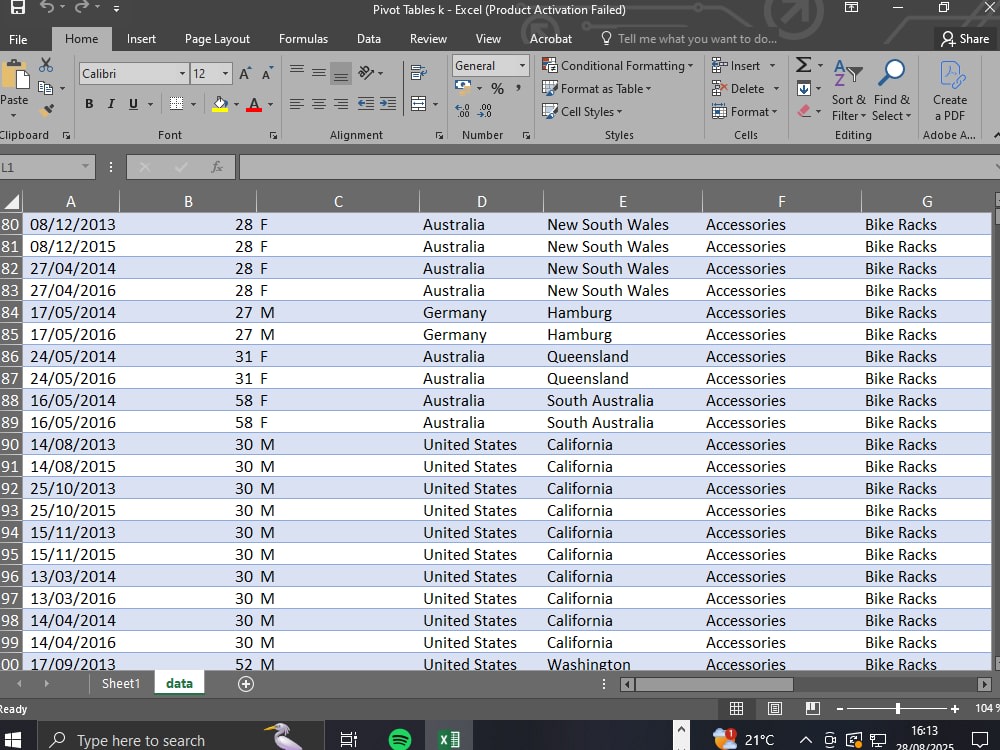1000x750 pixels.
Task: Toggle Bold formatting
Action: 89,104
